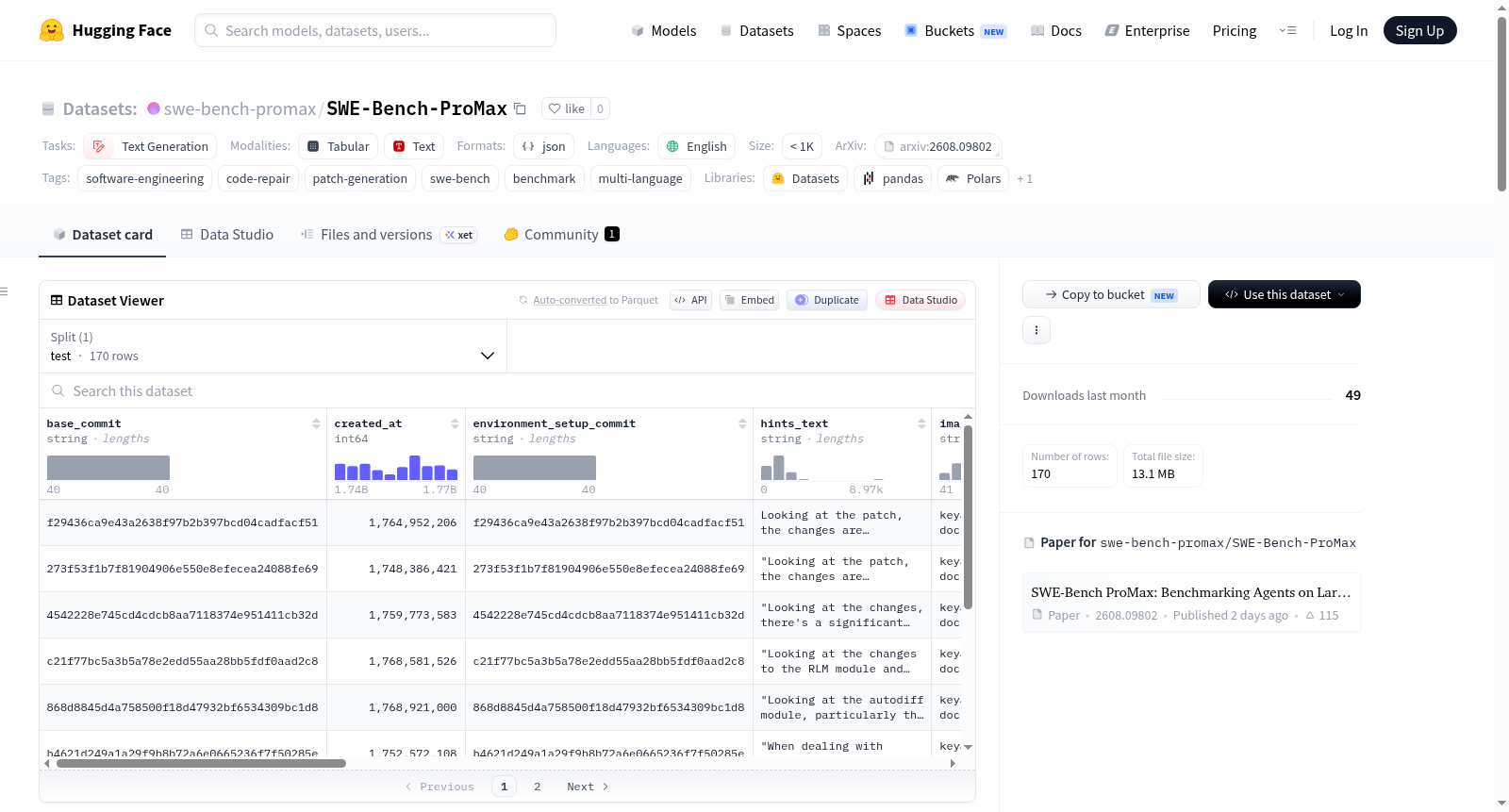Click the multi-language tag
Viewport: 1509px width, 812px height.
(x=640, y=178)
